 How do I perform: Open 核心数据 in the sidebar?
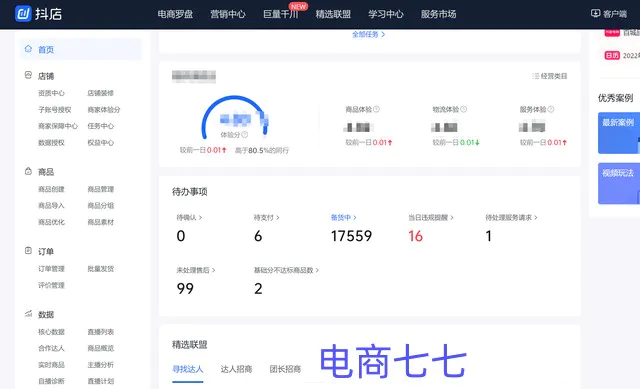click(x=51, y=332)
